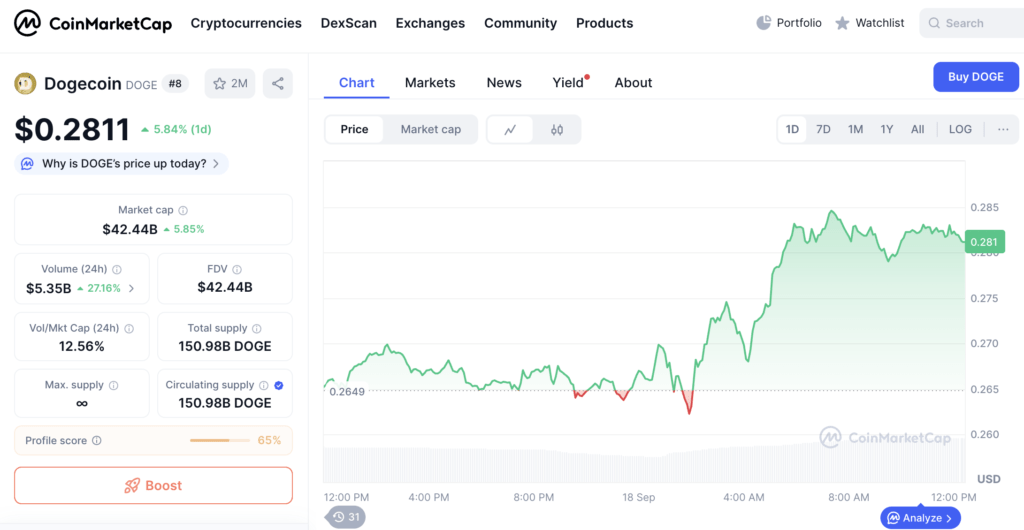Click the #8 rank badge
This screenshot has height=530, width=1024.
tap(175, 84)
